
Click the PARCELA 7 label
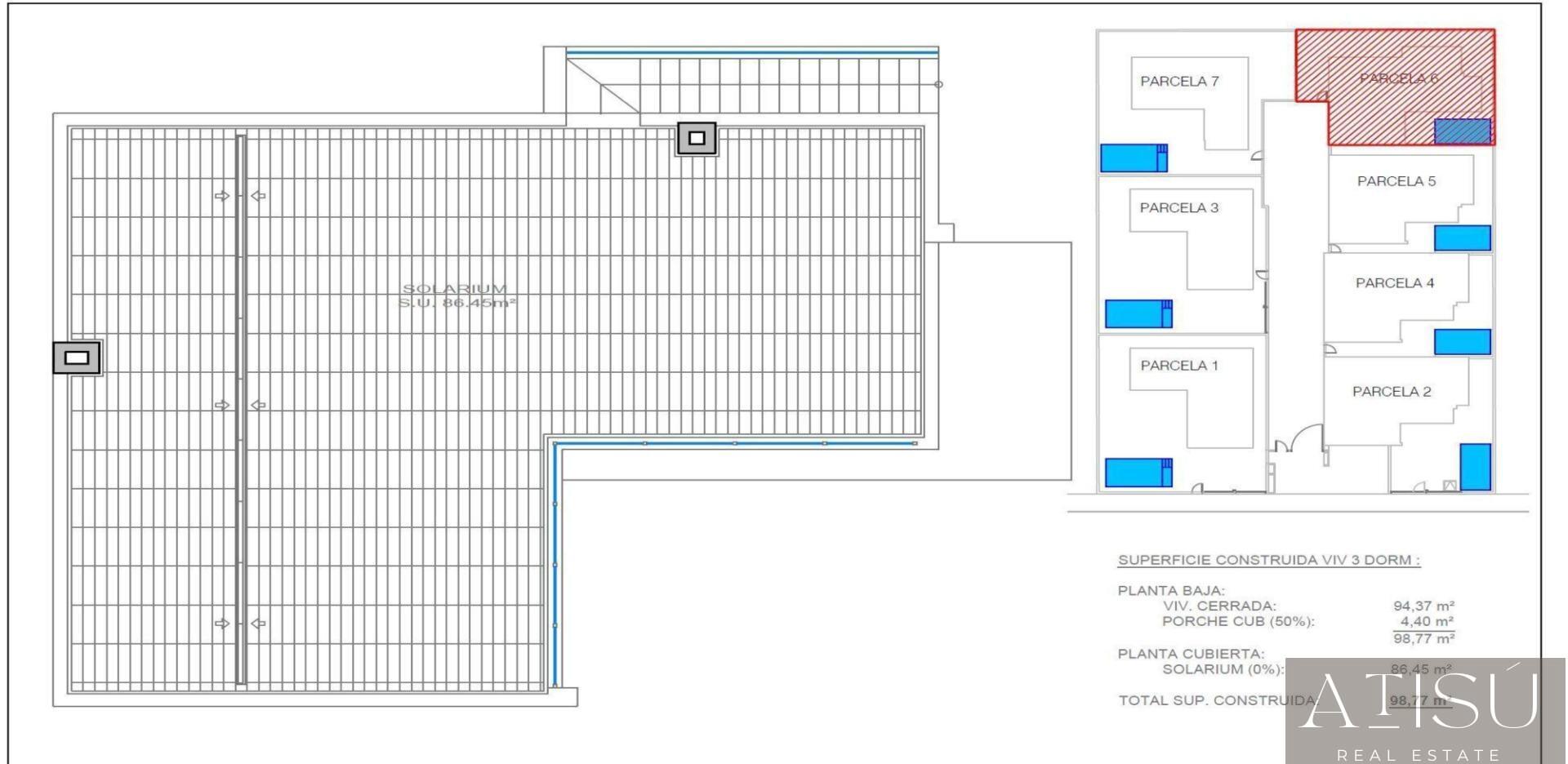coord(1179,81)
